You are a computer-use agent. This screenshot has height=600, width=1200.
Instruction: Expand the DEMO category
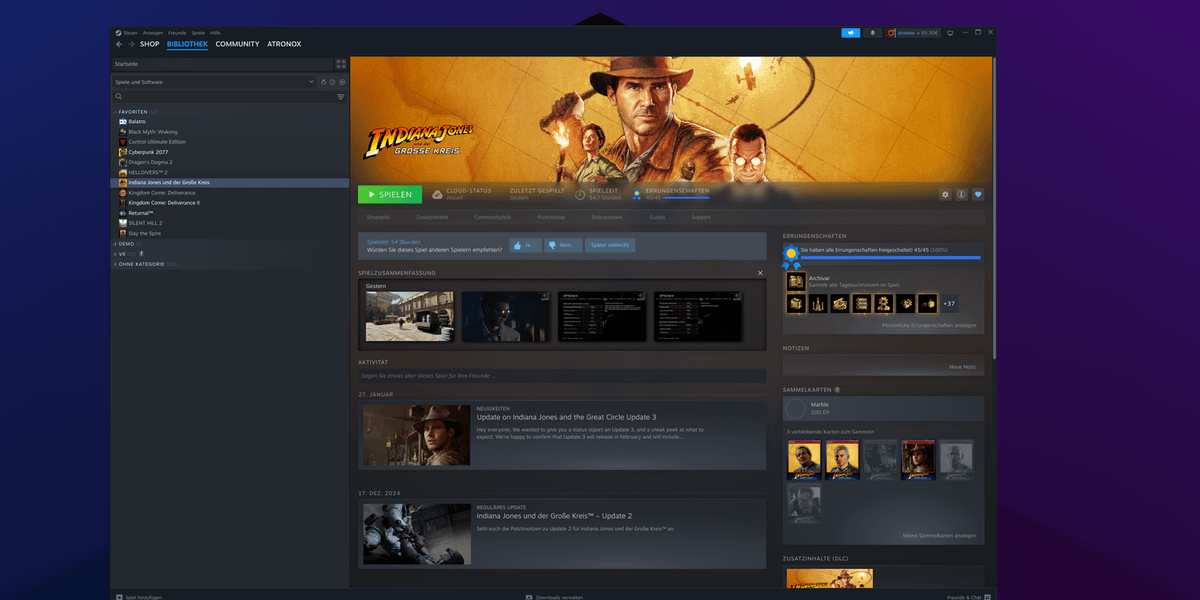click(x=115, y=243)
